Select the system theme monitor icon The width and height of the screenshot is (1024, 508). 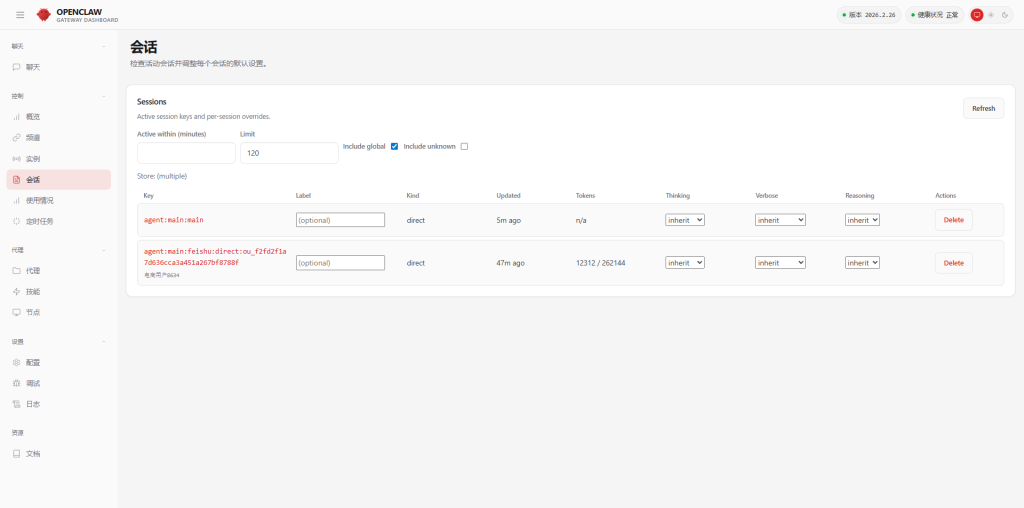(x=977, y=15)
